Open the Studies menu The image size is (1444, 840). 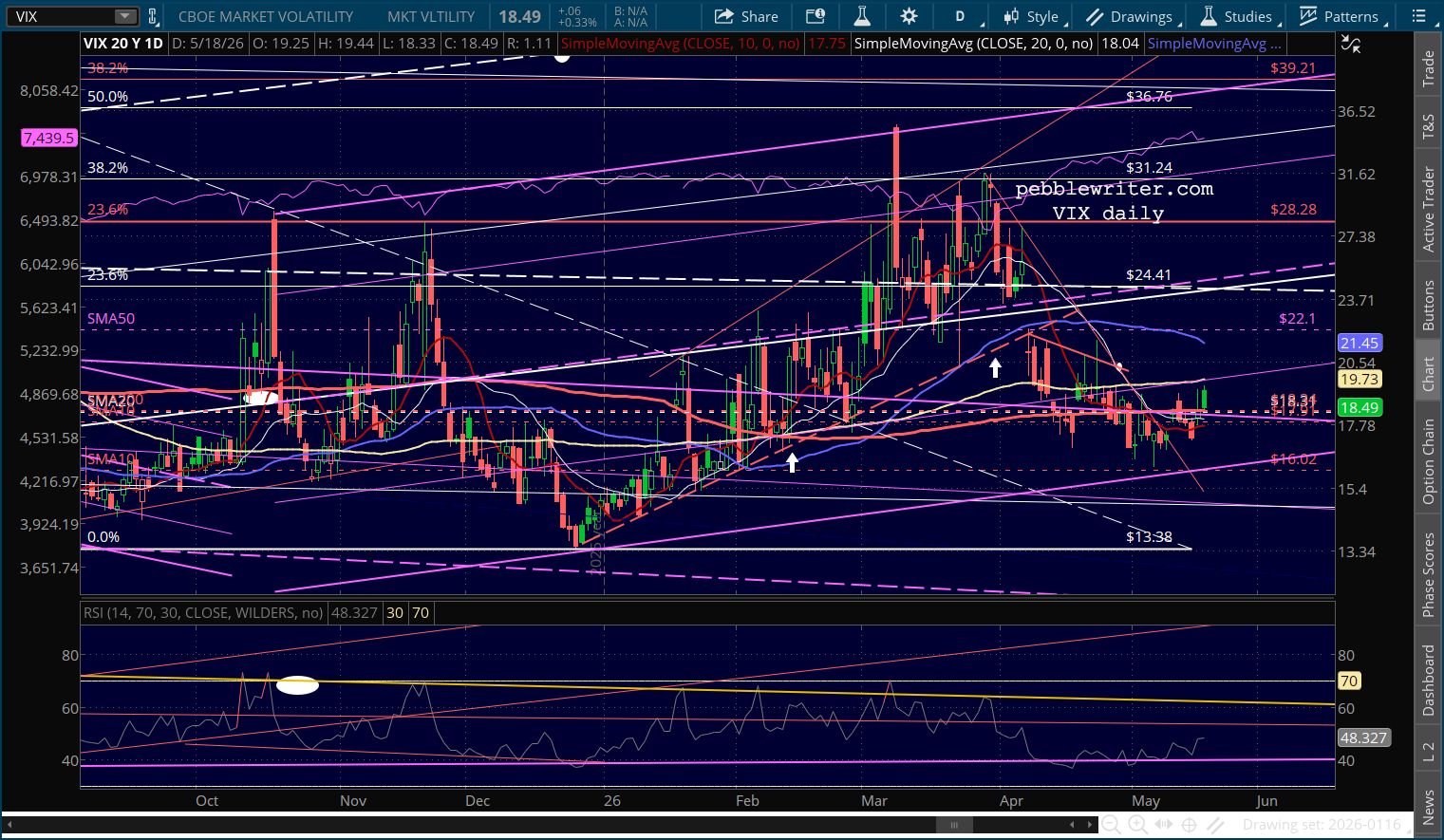(1239, 16)
